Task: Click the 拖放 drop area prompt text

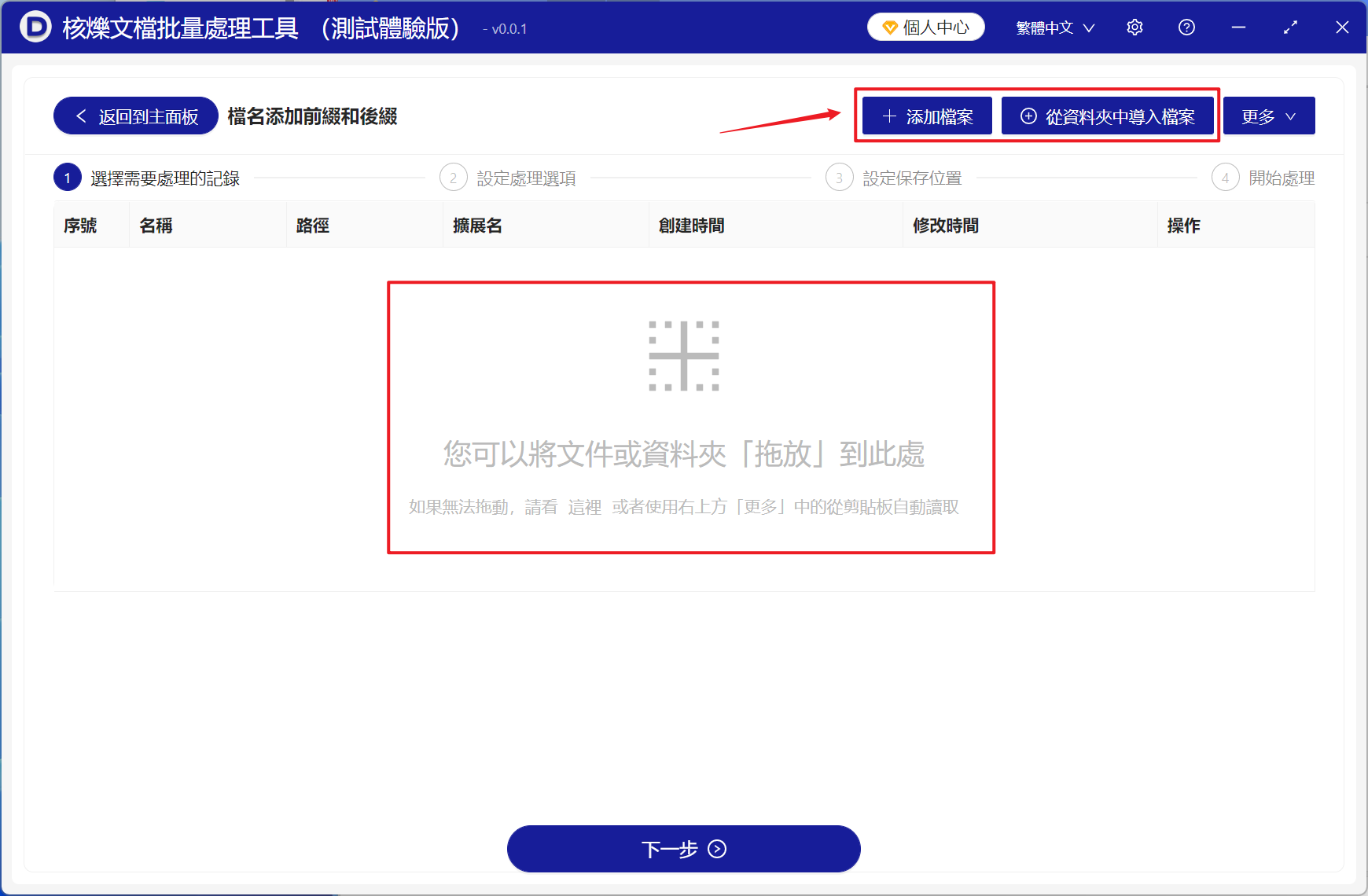Action: pyautogui.click(x=684, y=454)
